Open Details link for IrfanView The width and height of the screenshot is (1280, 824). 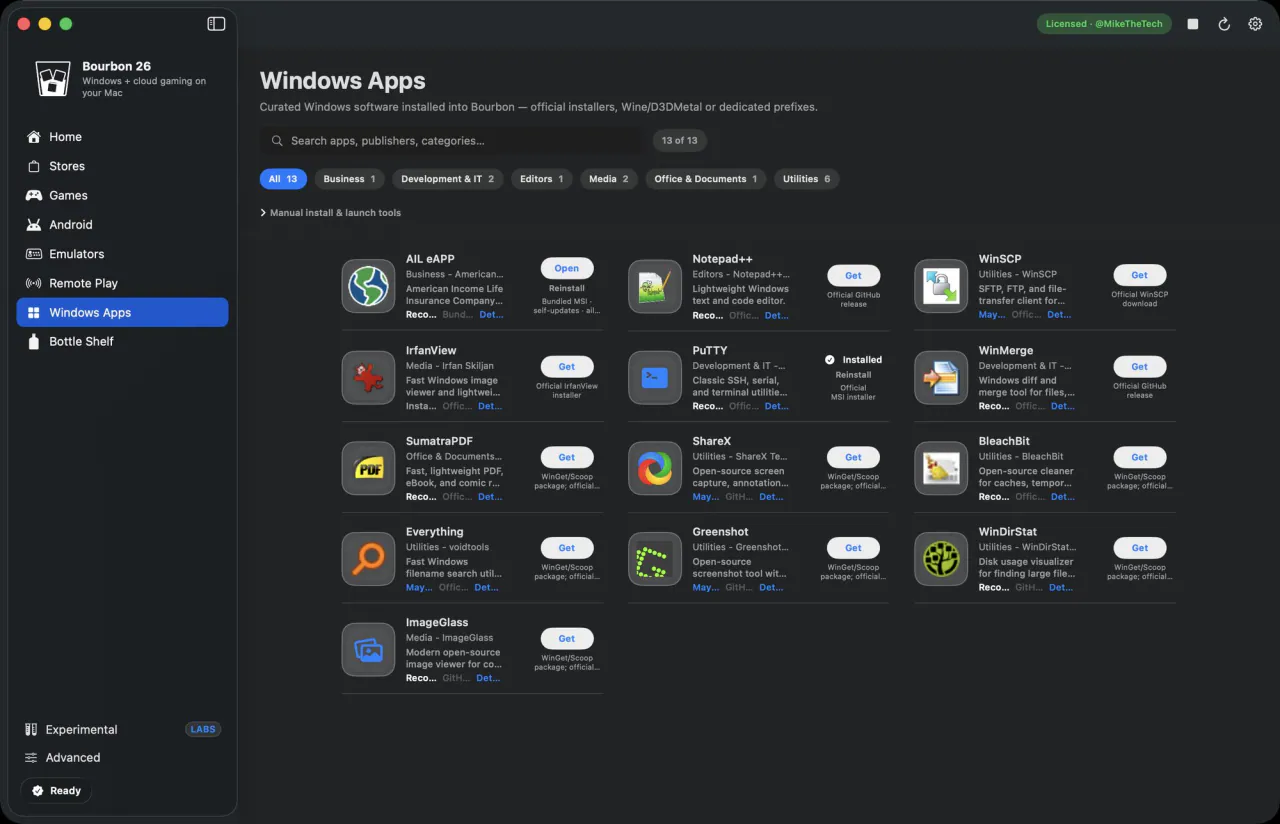(489, 406)
